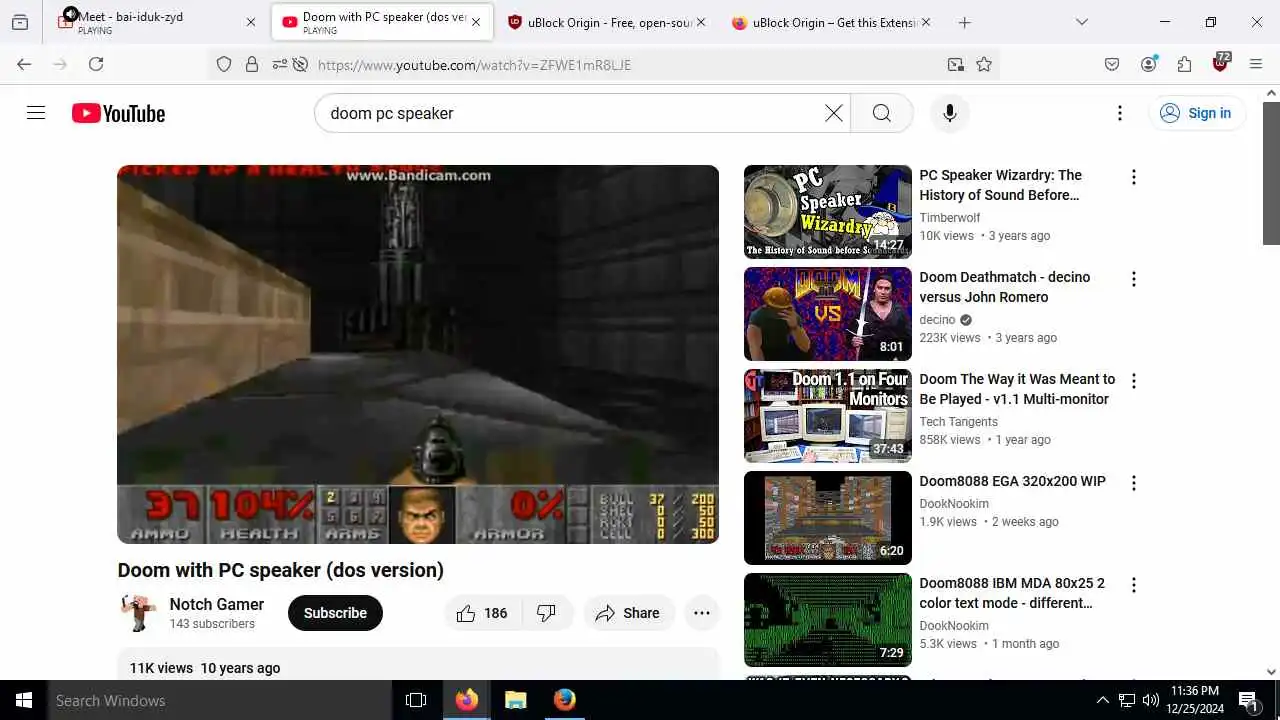Open a new browser tab
Image resolution: width=1280 pixels, height=720 pixels.
(x=964, y=22)
